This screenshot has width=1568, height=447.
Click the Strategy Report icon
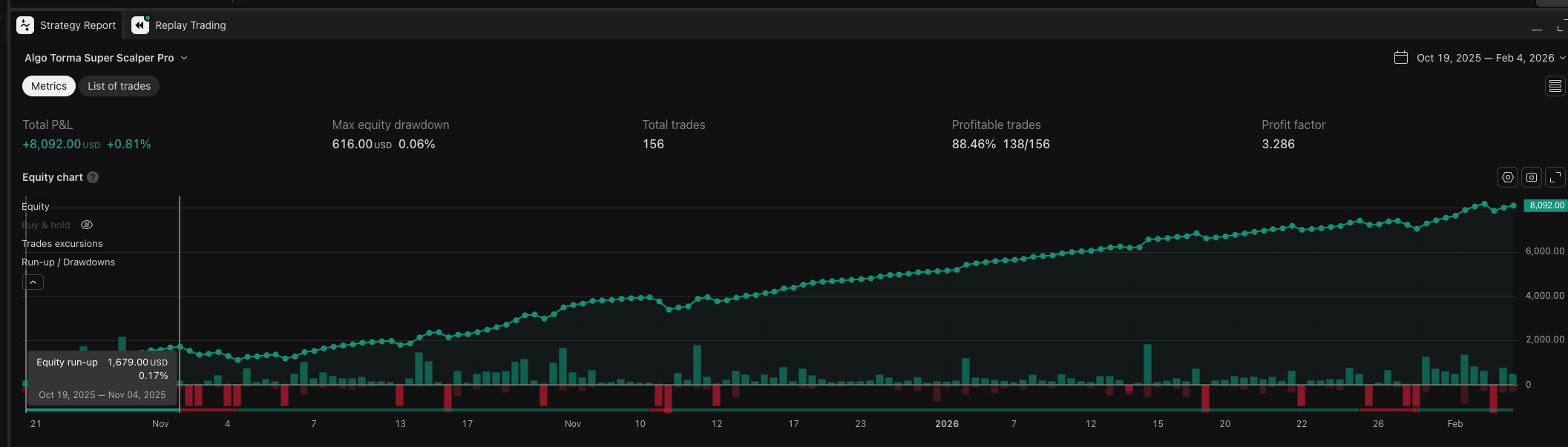pos(25,25)
